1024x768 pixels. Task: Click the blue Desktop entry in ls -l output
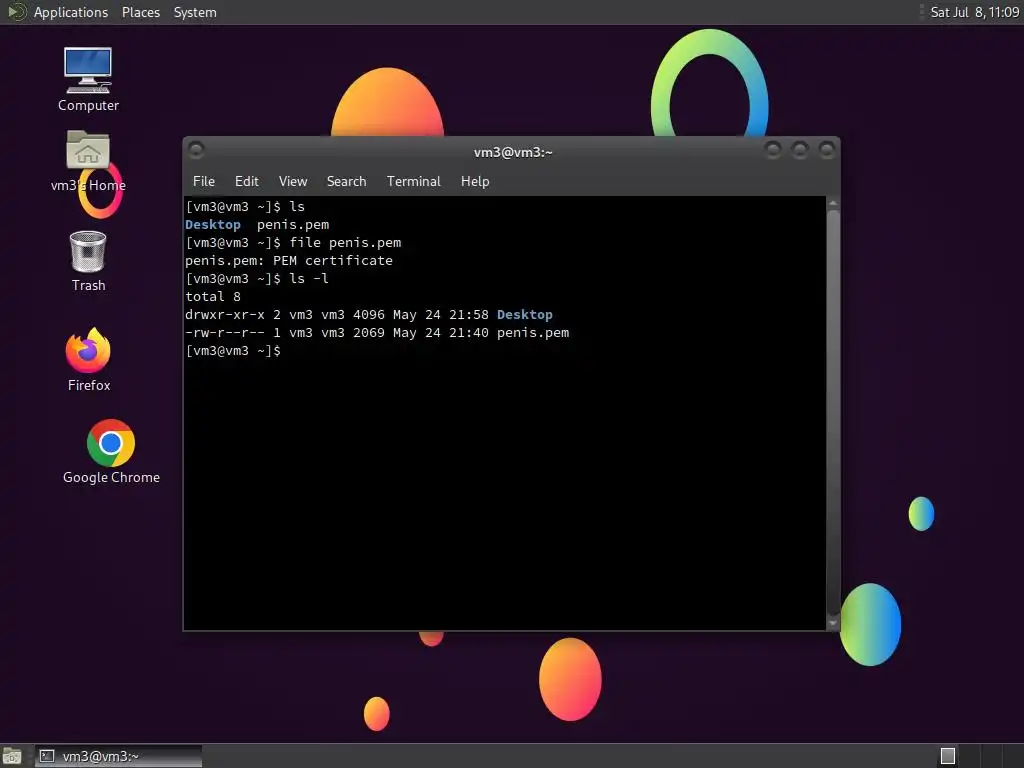pos(524,315)
